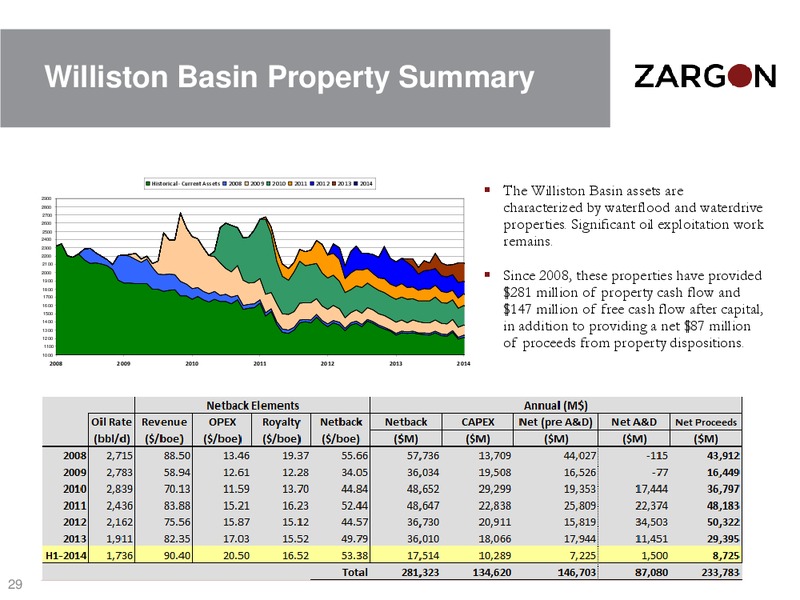
Task: Click highlighted revenue cell '90.40'
Action: (x=177, y=555)
